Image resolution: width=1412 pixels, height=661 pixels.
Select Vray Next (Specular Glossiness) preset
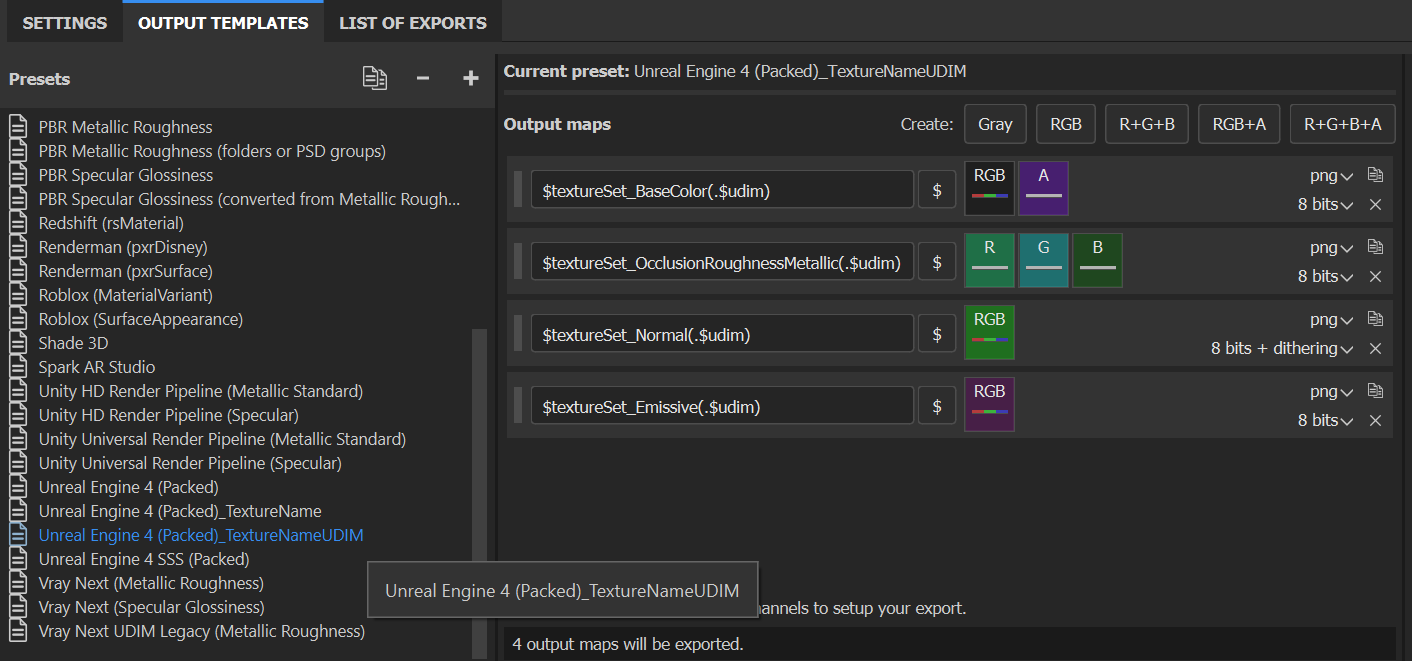[151, 607]
